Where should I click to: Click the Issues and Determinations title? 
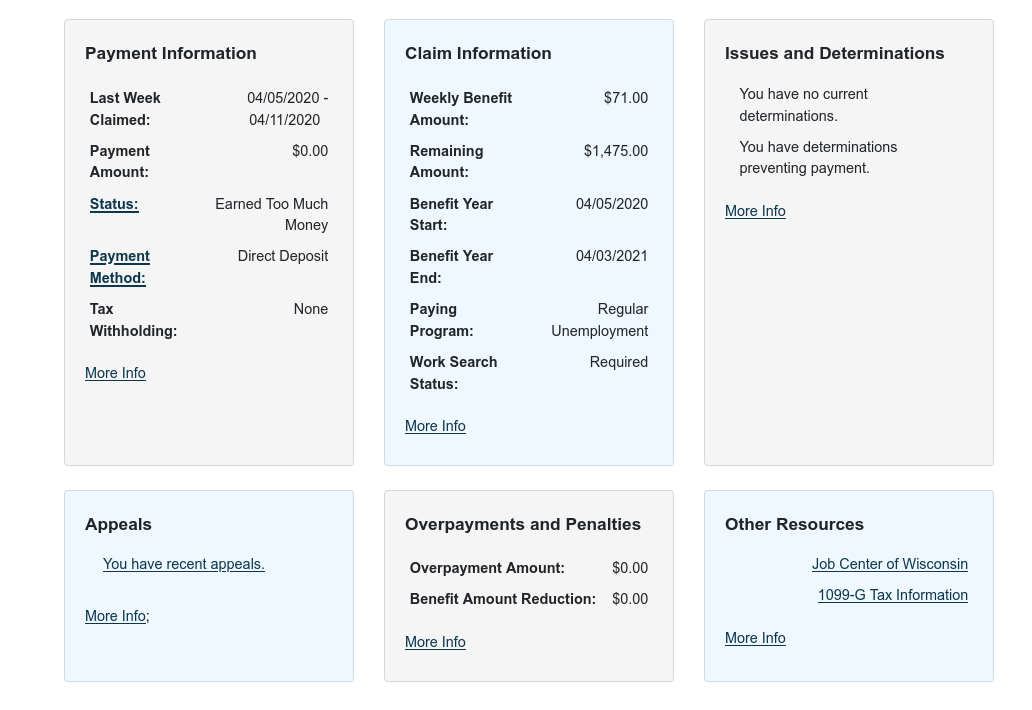pyautogui.click(x=834, y=53)
